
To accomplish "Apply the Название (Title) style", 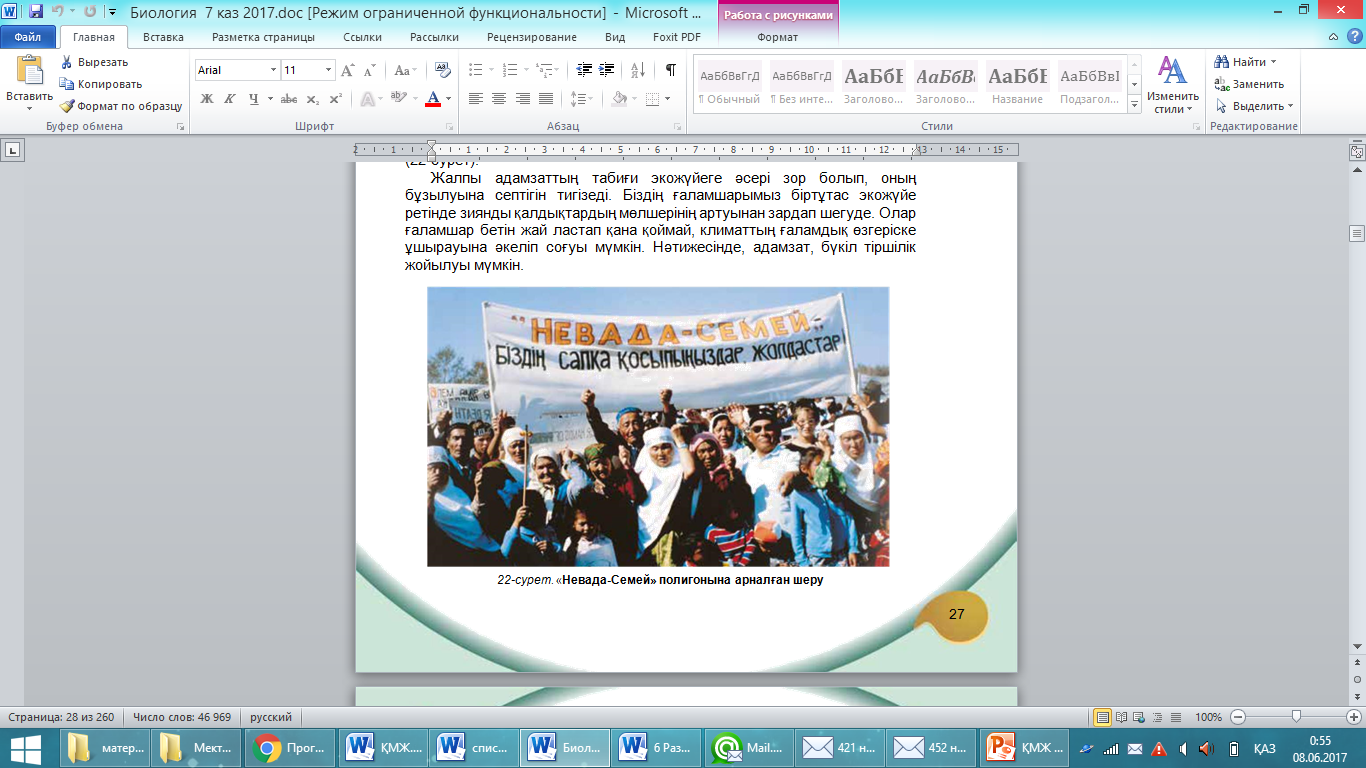I will (x=1018, y=85).
